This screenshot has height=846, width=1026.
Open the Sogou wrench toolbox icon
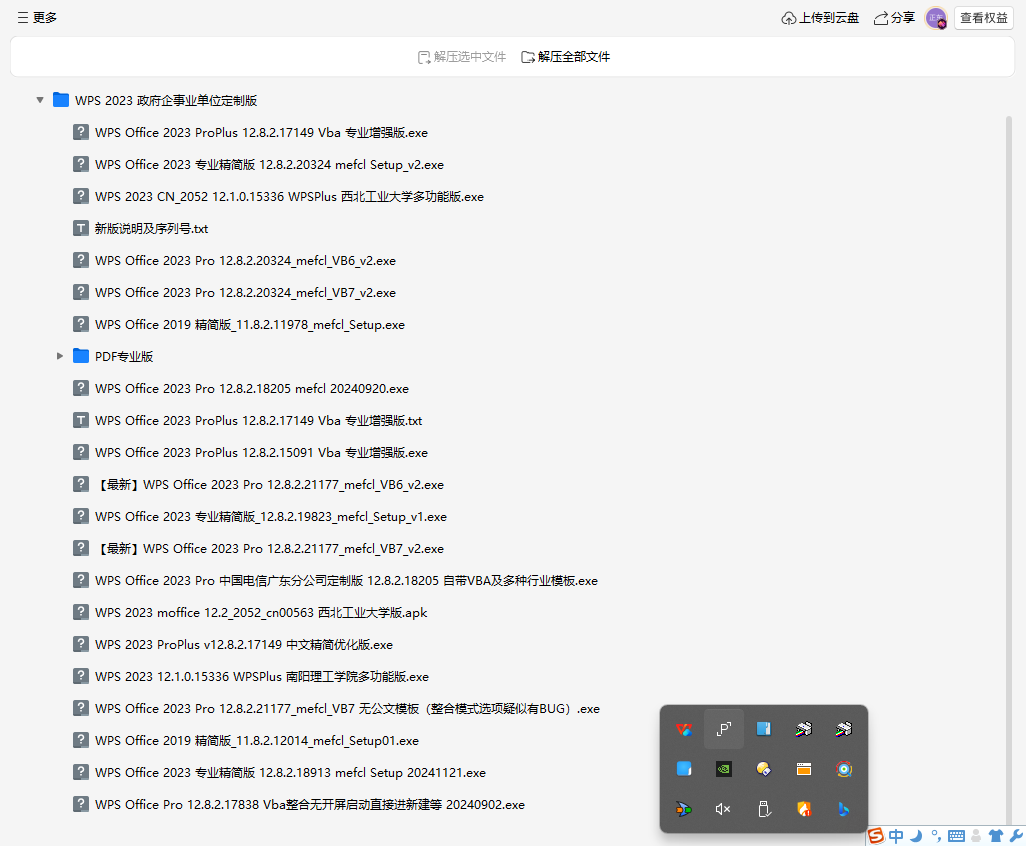[1015, 836]
